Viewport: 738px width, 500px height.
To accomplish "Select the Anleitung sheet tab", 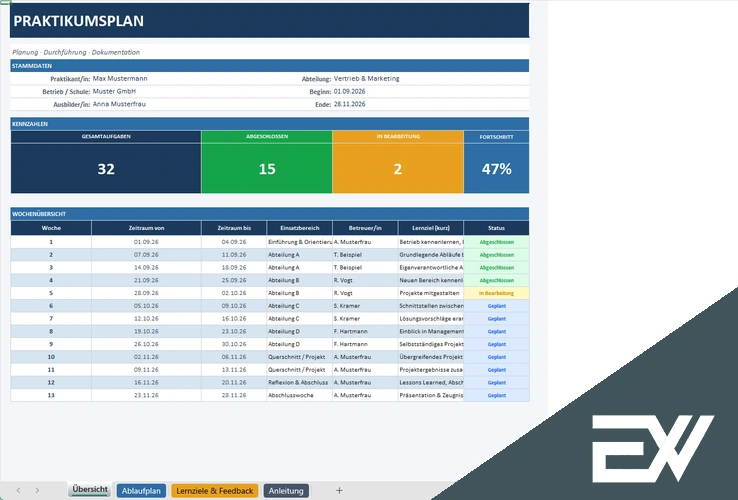I will [286, 491].
